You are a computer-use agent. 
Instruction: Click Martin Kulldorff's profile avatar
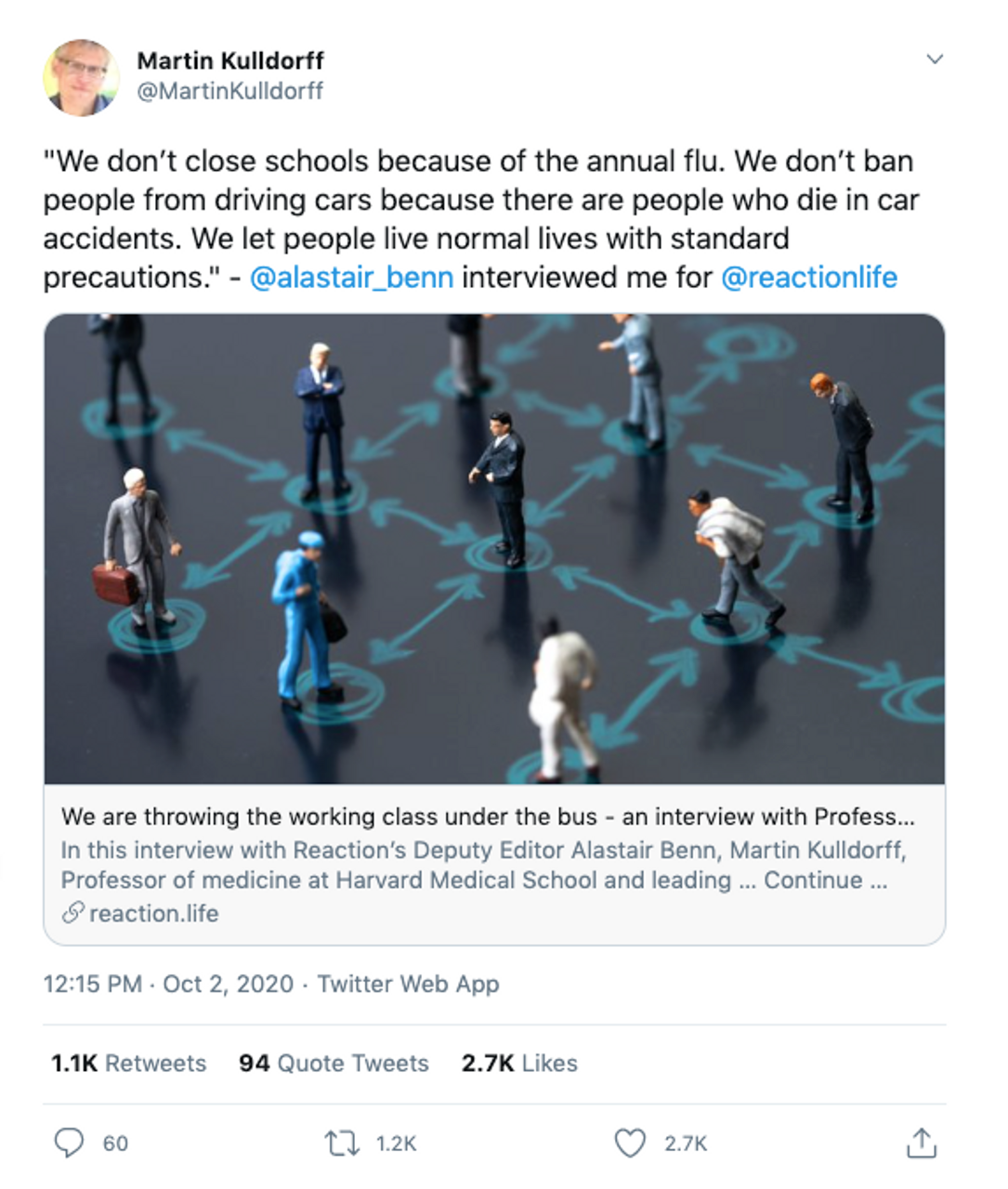tap(81, 77)
